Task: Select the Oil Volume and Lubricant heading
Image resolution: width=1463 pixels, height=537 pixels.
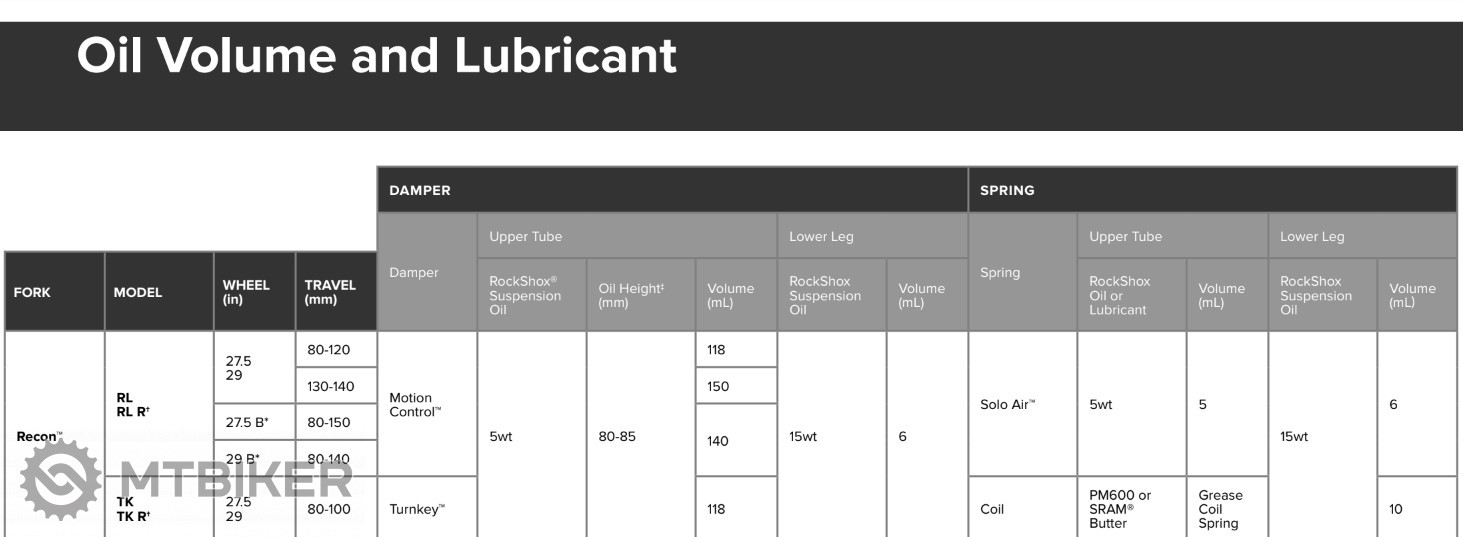Action: pyautogui.click(x=377, y=56)
